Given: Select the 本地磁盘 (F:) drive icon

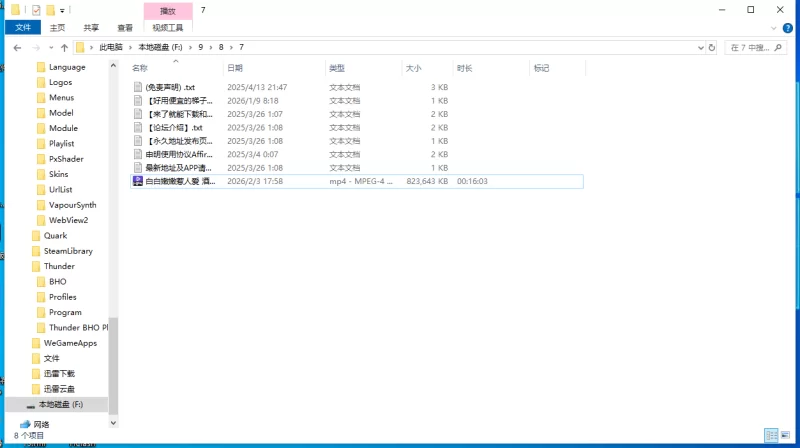Looking at the screenshot, I should click(x=31, y=405).
